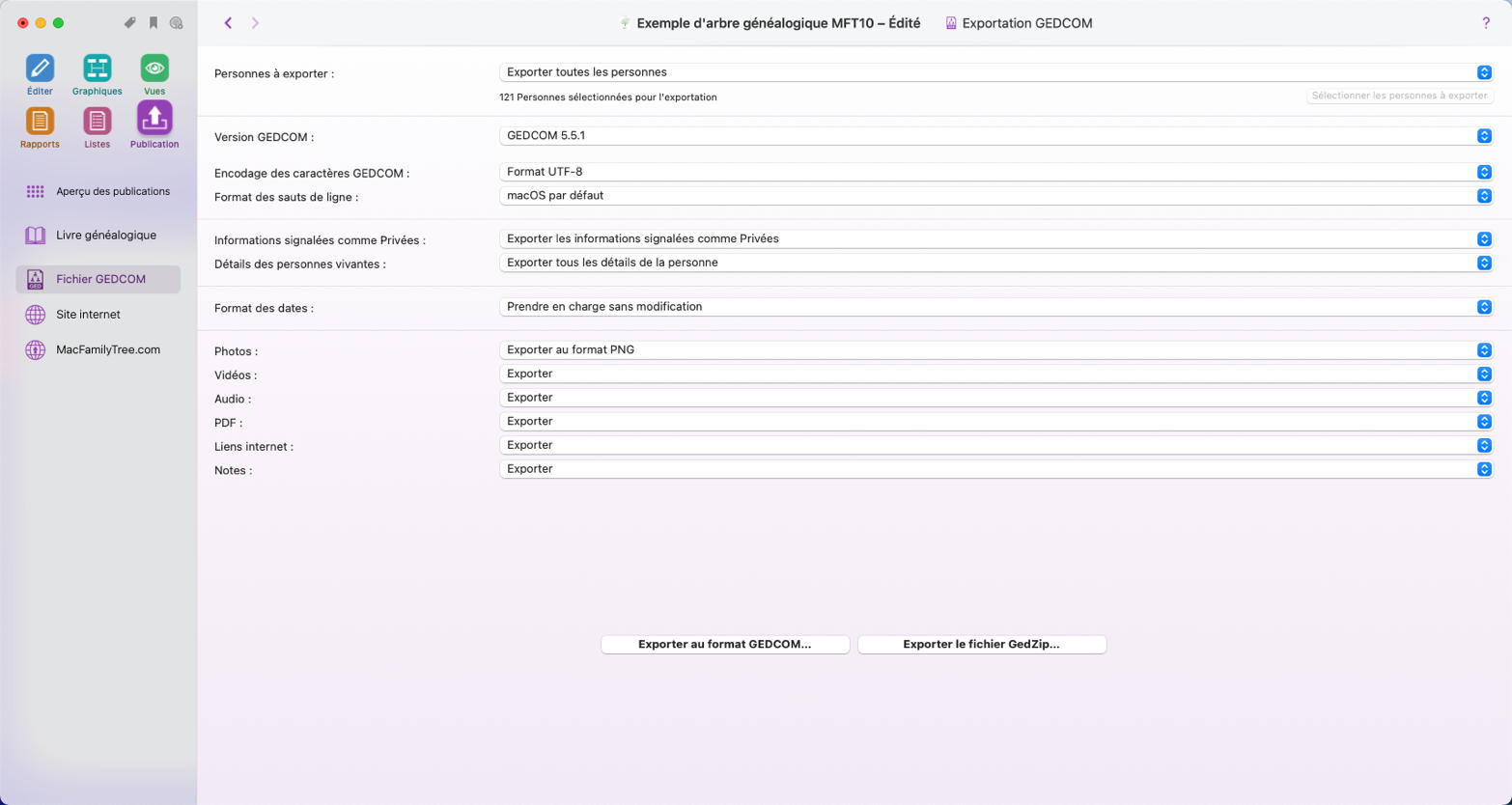The height and width of the screenshot is (805, 1512).
Task: Open Site internet in the sidebar
Action: pyautogui.click(x=88, y=315)
